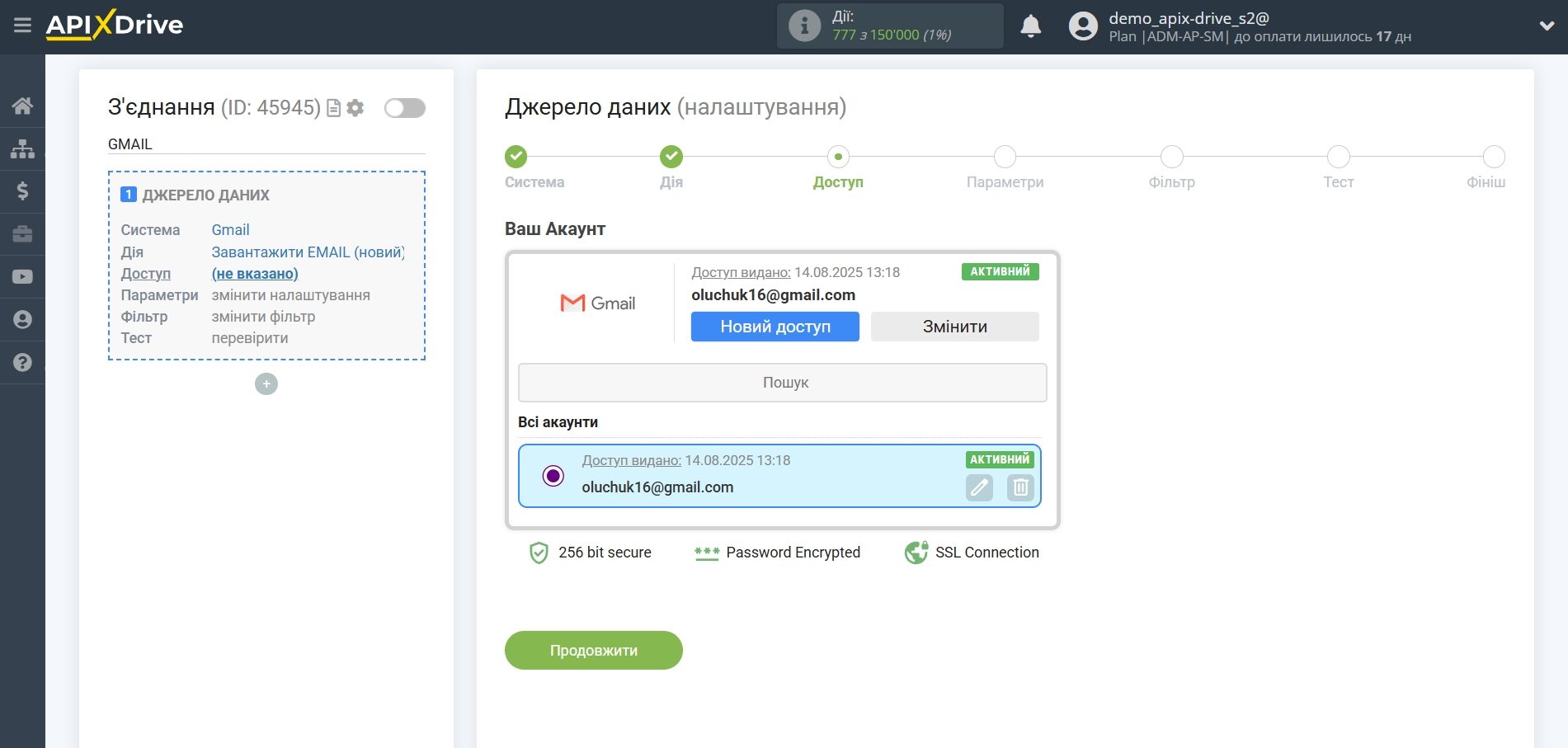Click the account avatar icon

pos(1083,26)
